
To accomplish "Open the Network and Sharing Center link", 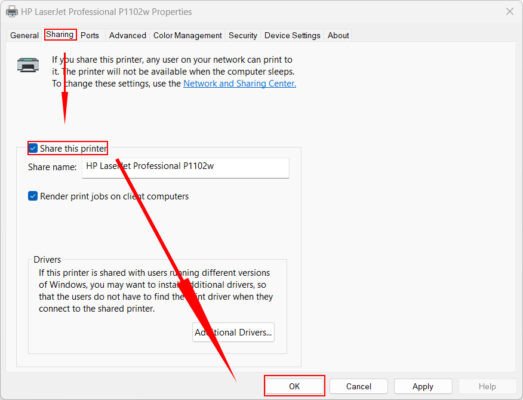I will point(239,83).
